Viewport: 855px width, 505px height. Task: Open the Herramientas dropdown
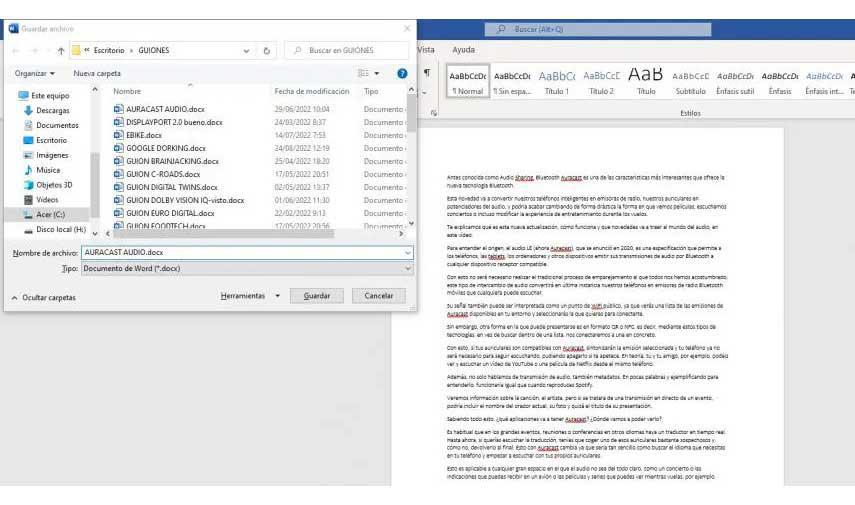tap(250, 296)
